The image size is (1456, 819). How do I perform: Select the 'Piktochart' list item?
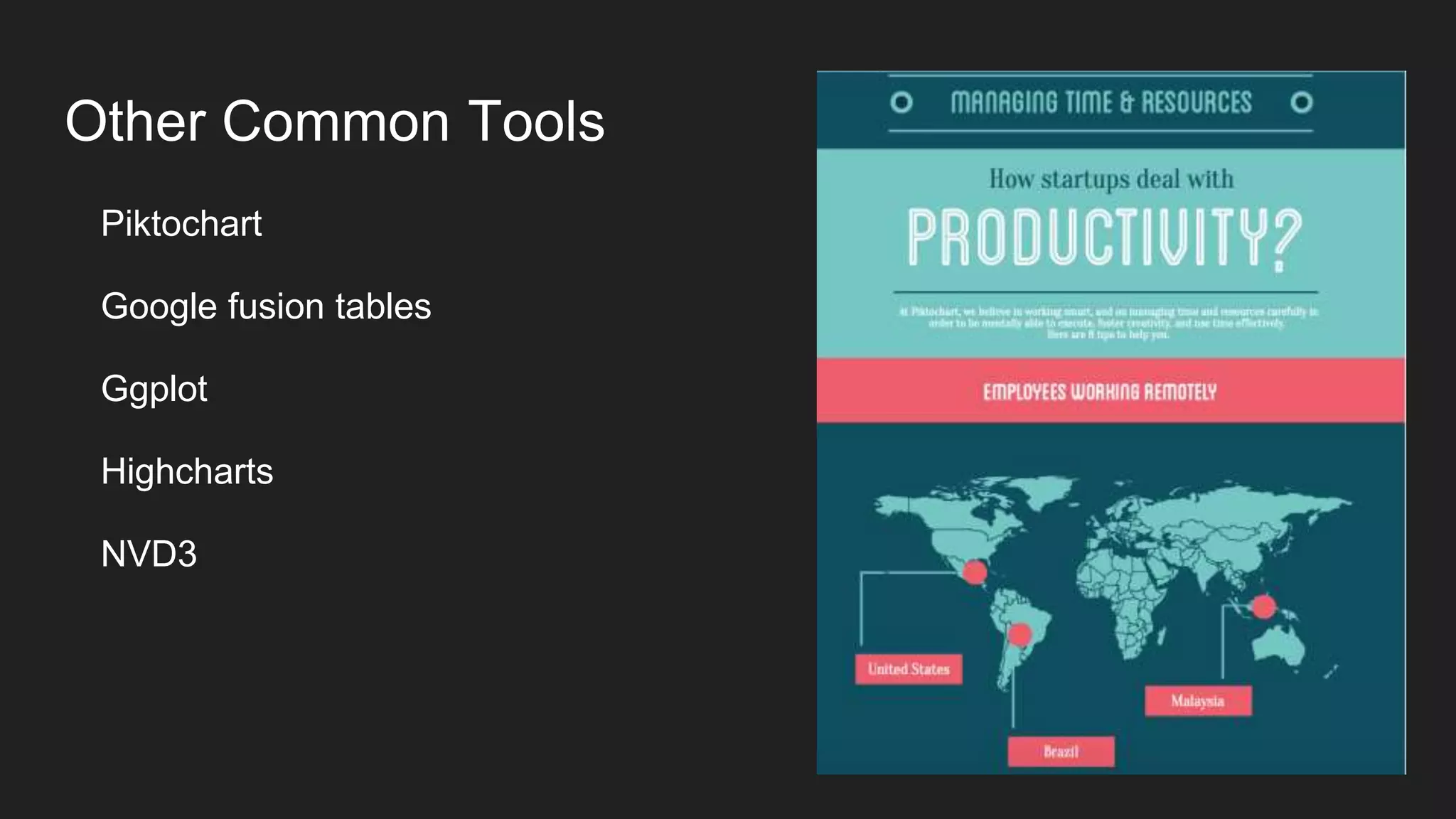tap(181, 223)
